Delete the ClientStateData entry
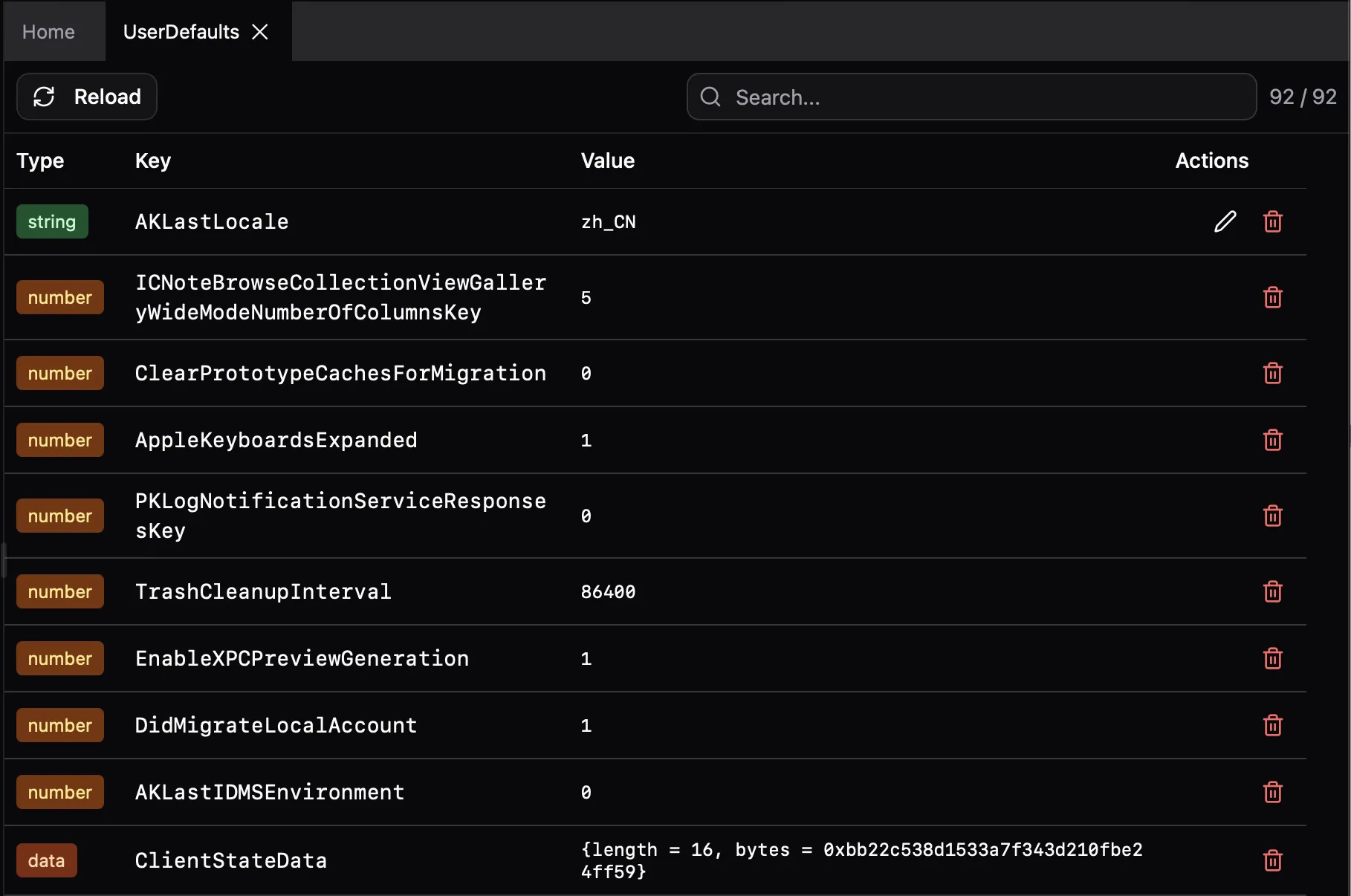Screen dimensions: 1351x896 click(1272, 860)
